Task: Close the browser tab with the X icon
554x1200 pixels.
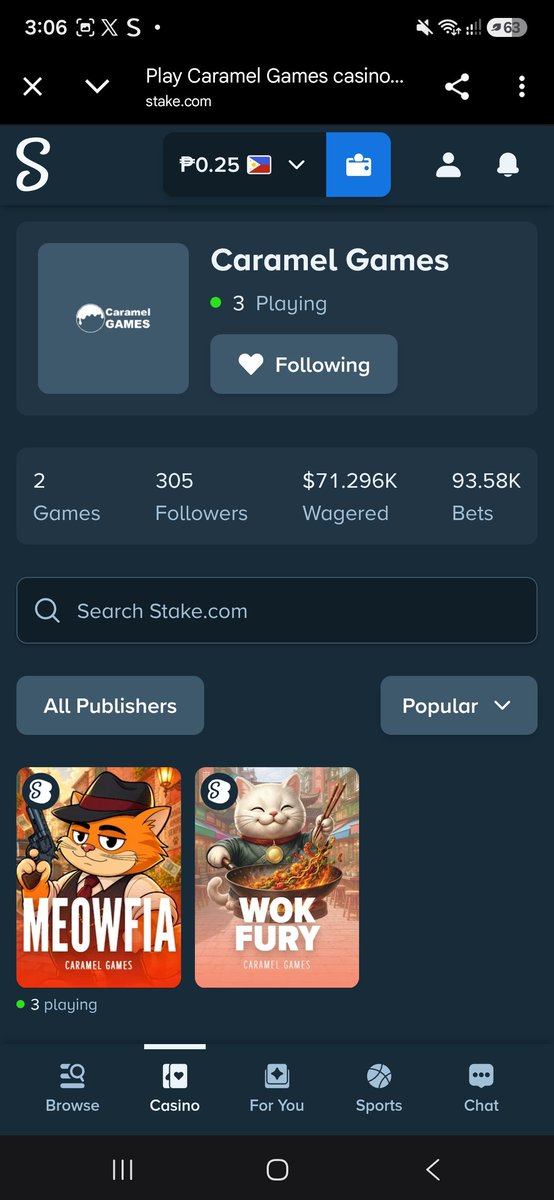Action: [x=33, y=87]
